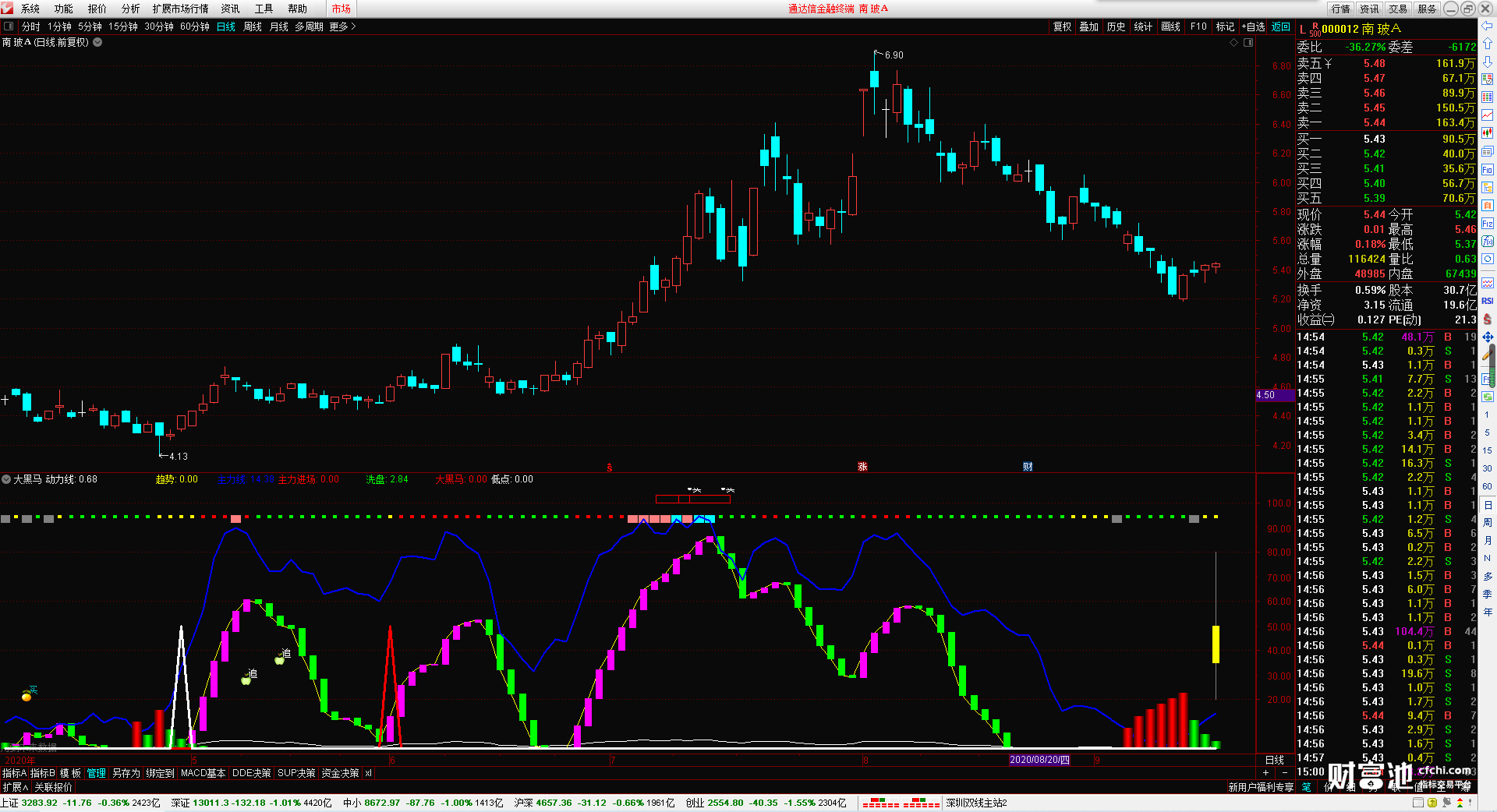
Task: Toggle the round marker beside 南玻A chart title
Action: [97, 42]
